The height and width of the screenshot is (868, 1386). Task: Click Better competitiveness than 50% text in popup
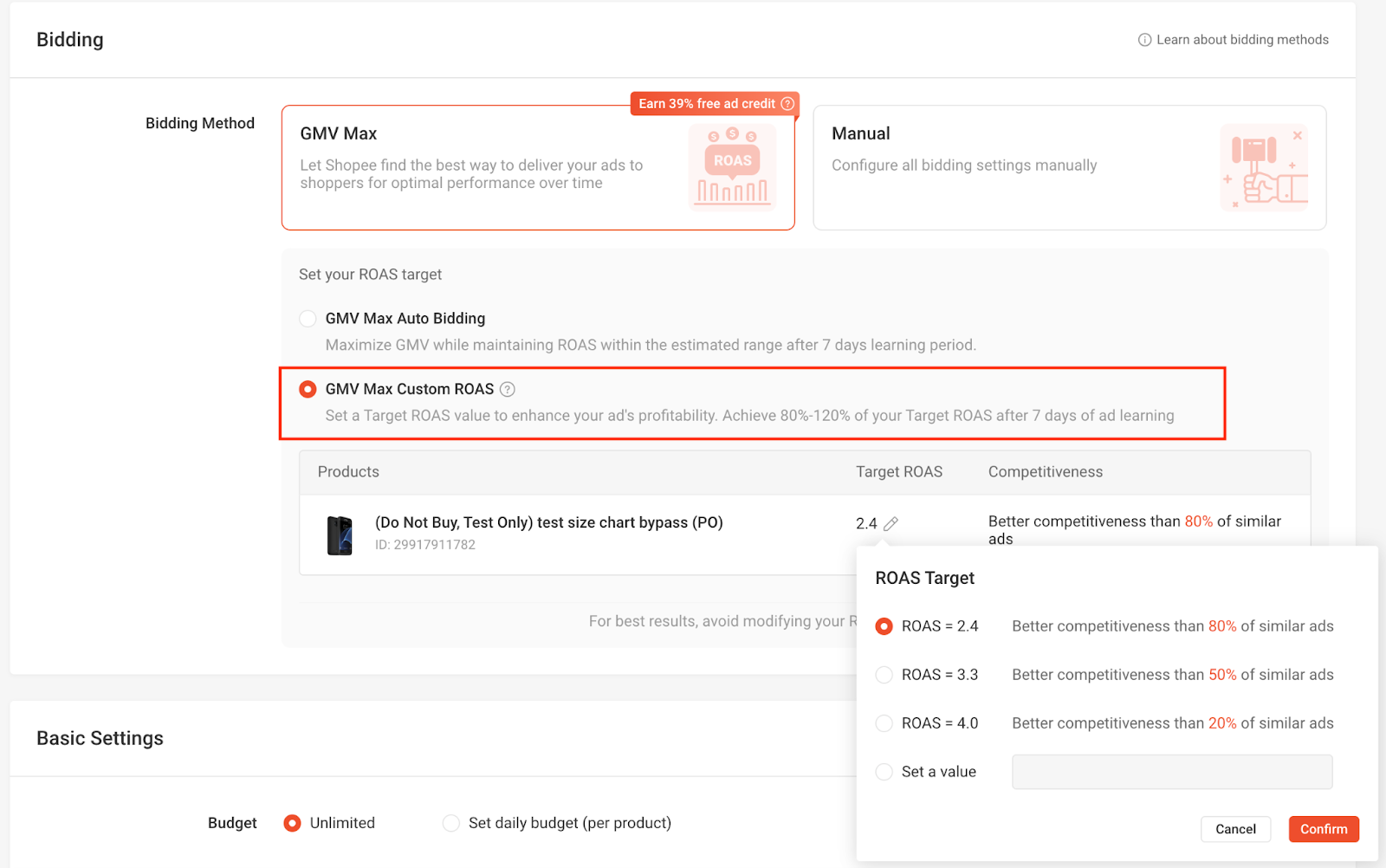click(1173, 675)
